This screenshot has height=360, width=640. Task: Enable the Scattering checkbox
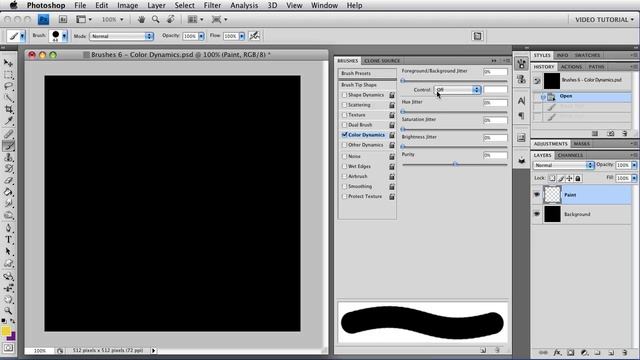344,105
